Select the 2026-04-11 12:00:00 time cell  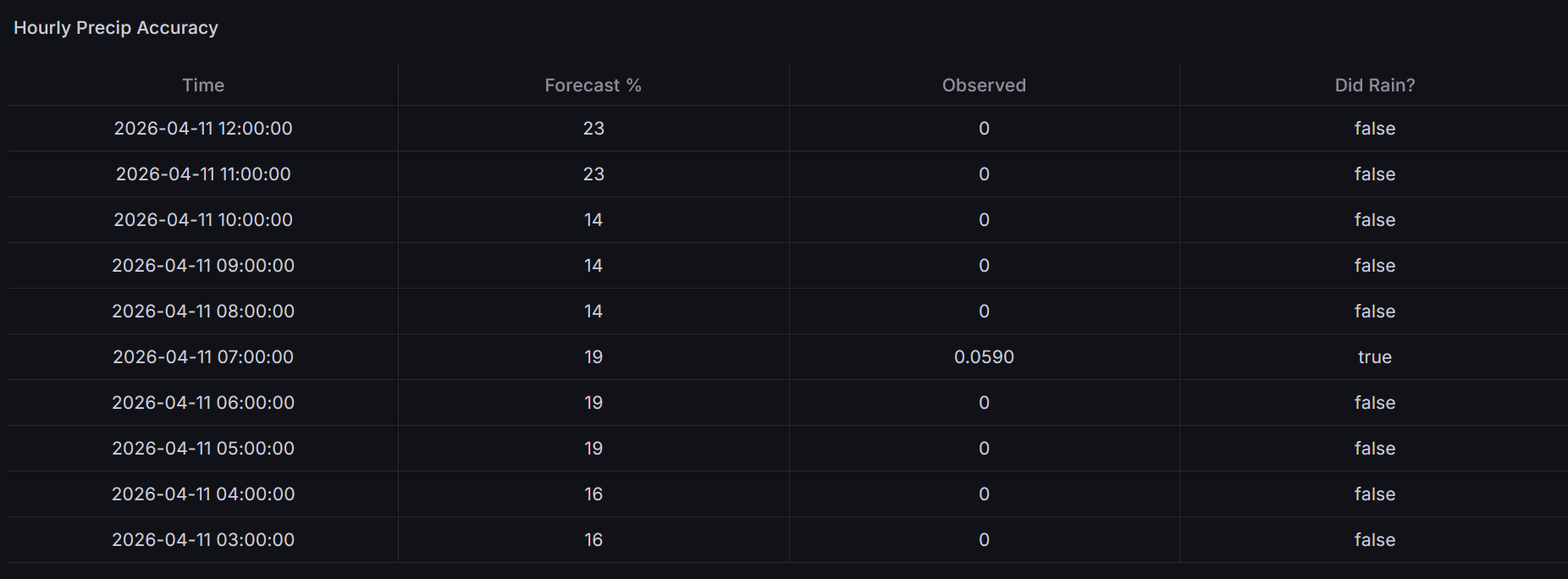[203, 129]
